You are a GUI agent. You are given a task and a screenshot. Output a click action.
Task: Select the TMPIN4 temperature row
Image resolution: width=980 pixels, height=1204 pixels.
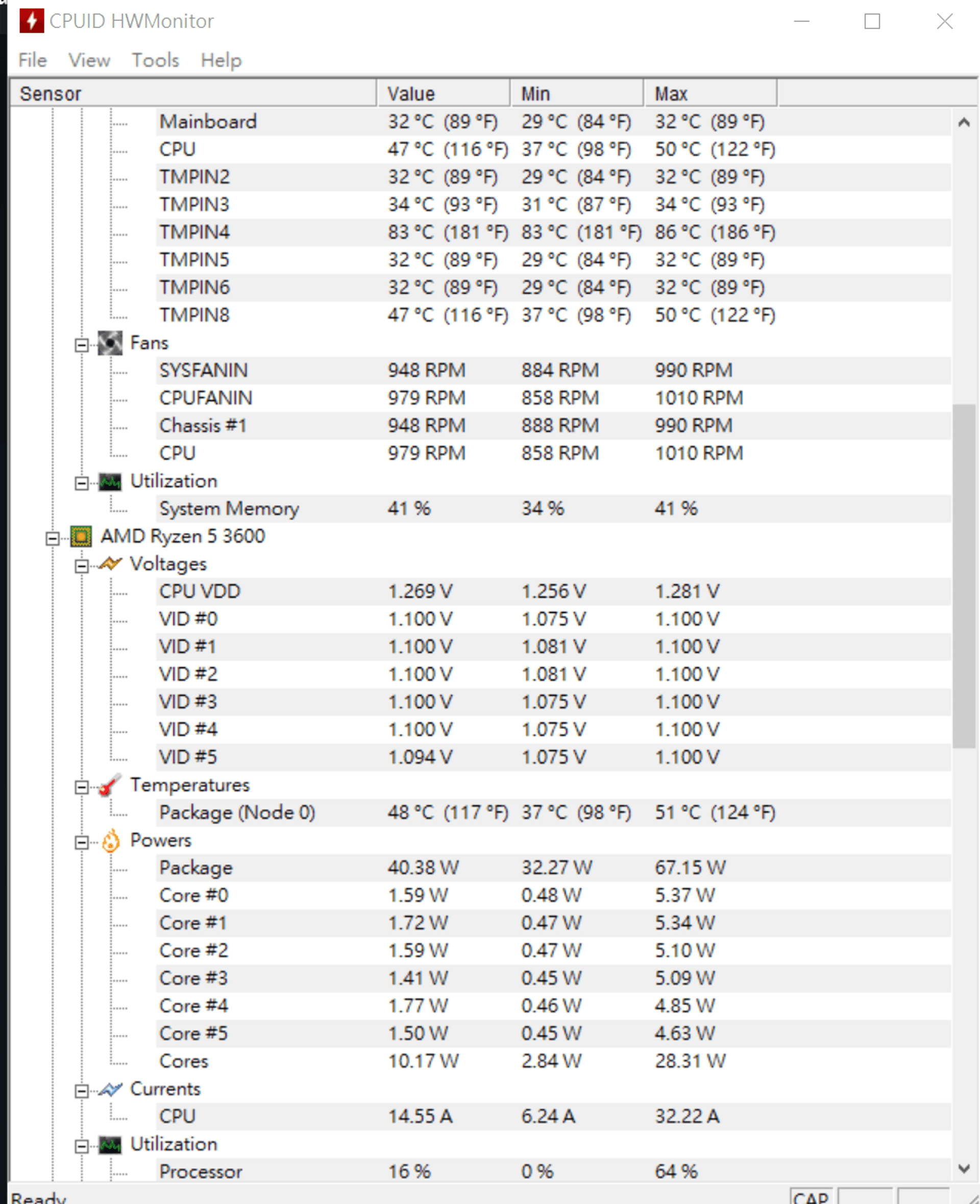pos(194,233)
